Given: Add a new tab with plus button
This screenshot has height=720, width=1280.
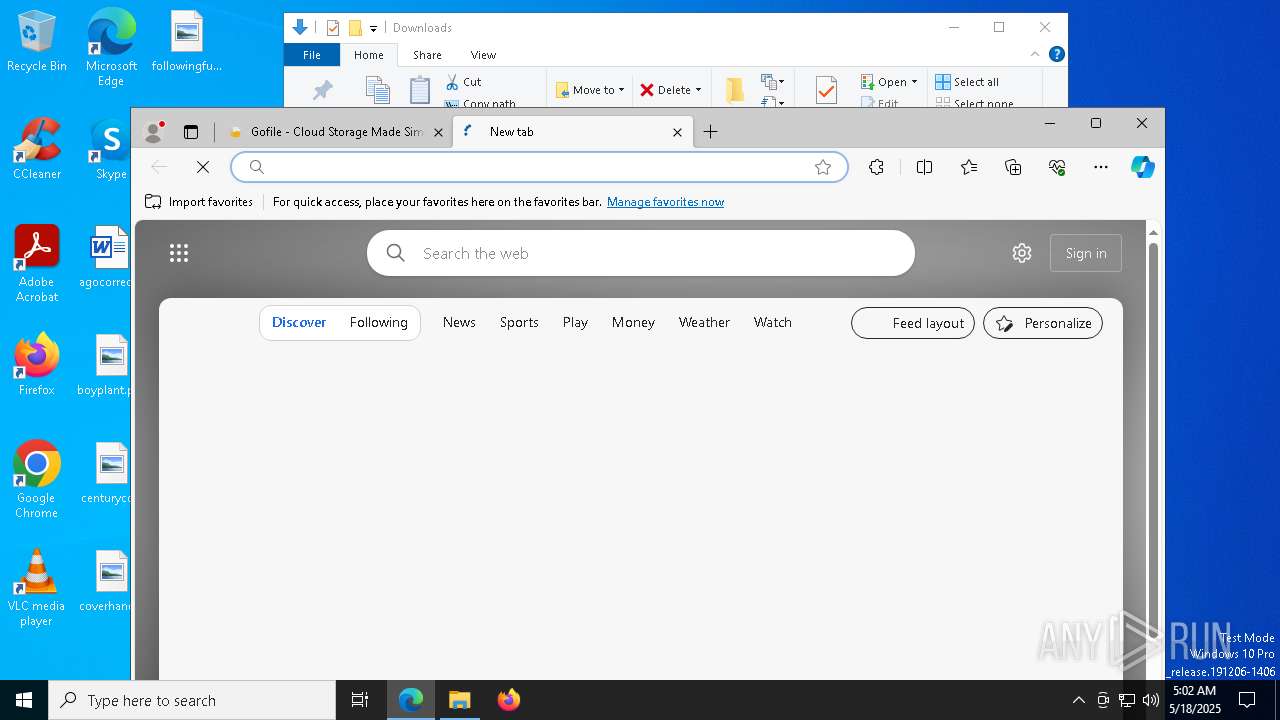Looking at the screenshot, I should (x=710, y=132).
